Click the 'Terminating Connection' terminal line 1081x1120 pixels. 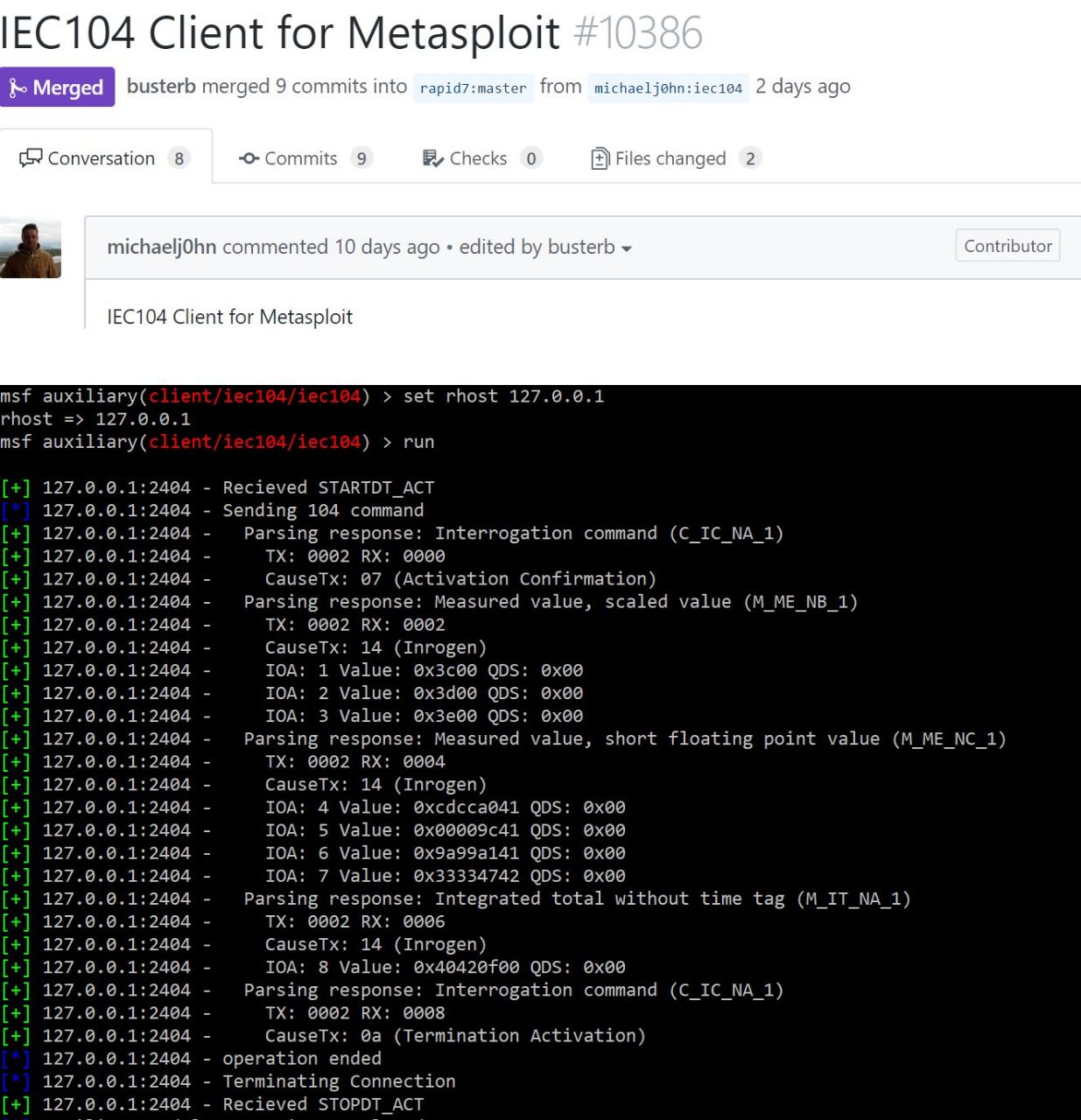pos(339,1081)
